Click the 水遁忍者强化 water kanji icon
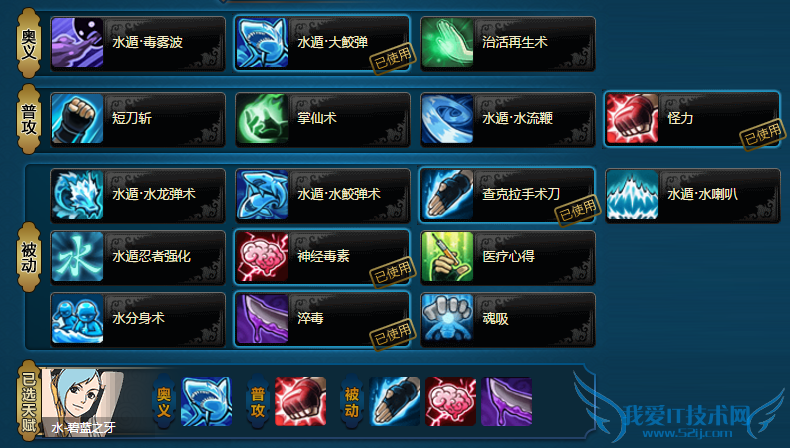Screen dimensions: 790x448 [x=77, y=257]
